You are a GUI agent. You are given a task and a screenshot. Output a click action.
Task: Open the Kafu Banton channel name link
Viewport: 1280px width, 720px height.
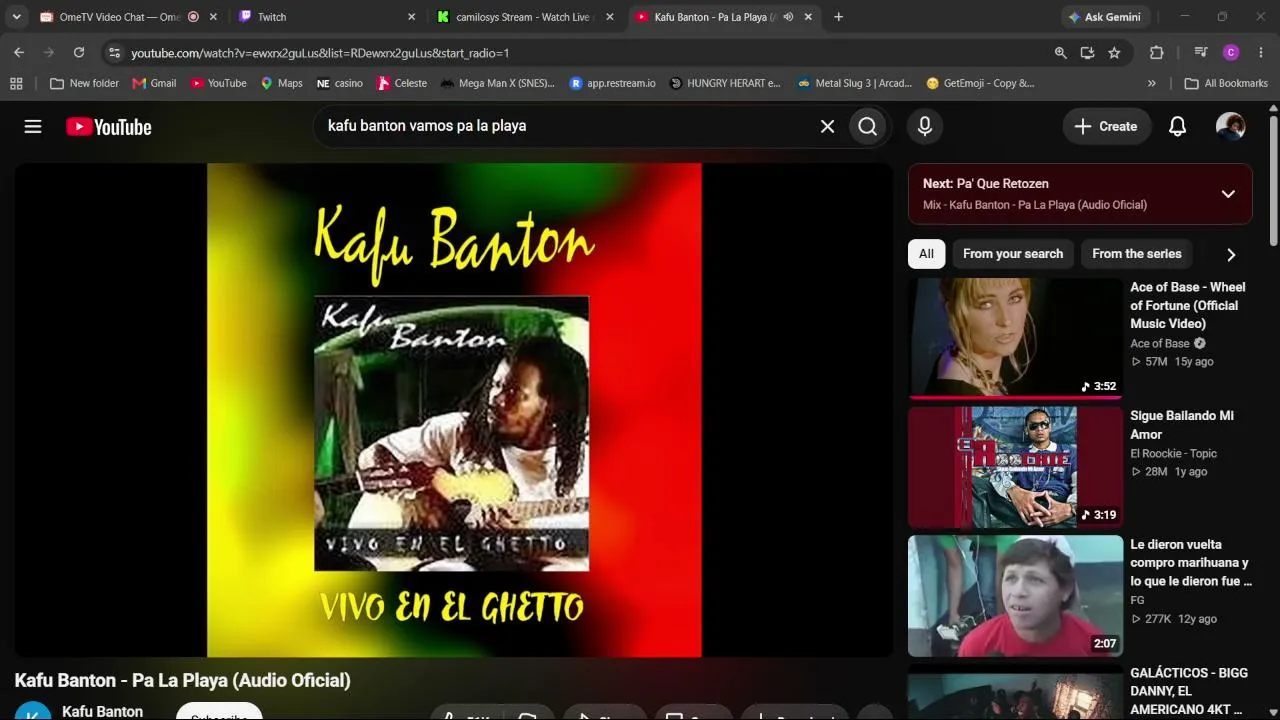(x=102, y=712)
